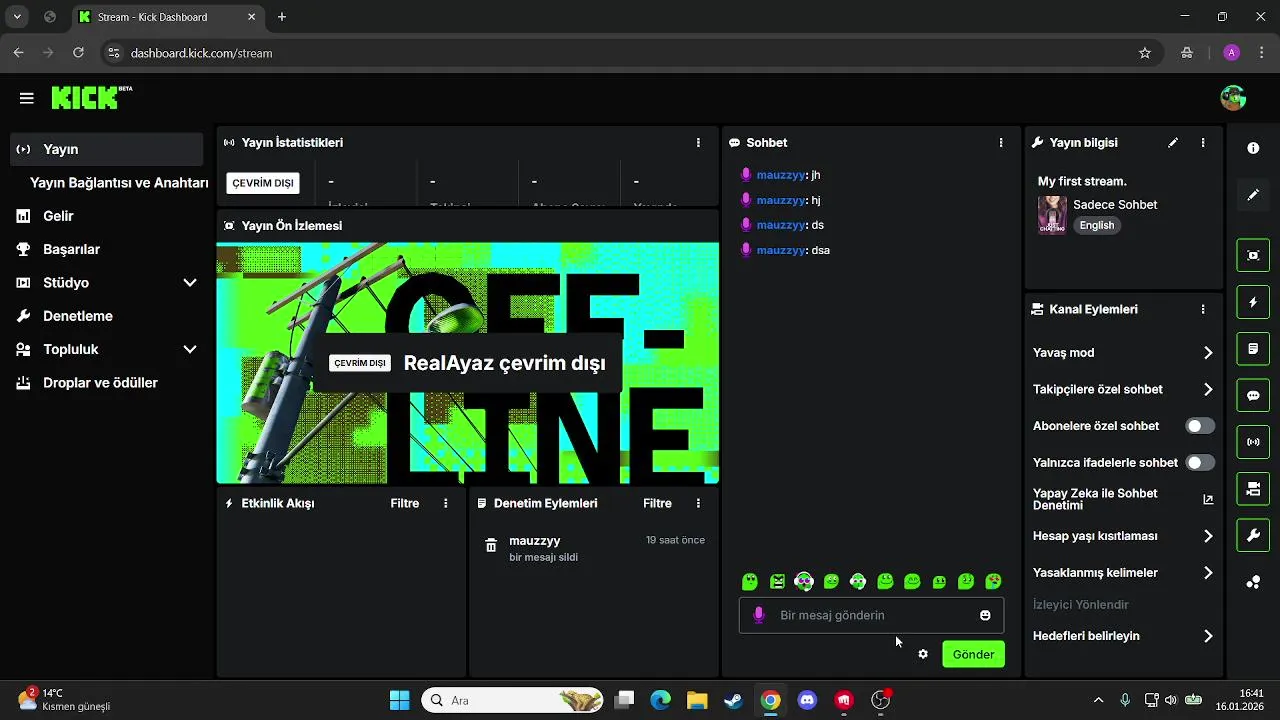Edit stream info with the pencil icon
Screen dimensions: 1280x720
pos(1173,143)
